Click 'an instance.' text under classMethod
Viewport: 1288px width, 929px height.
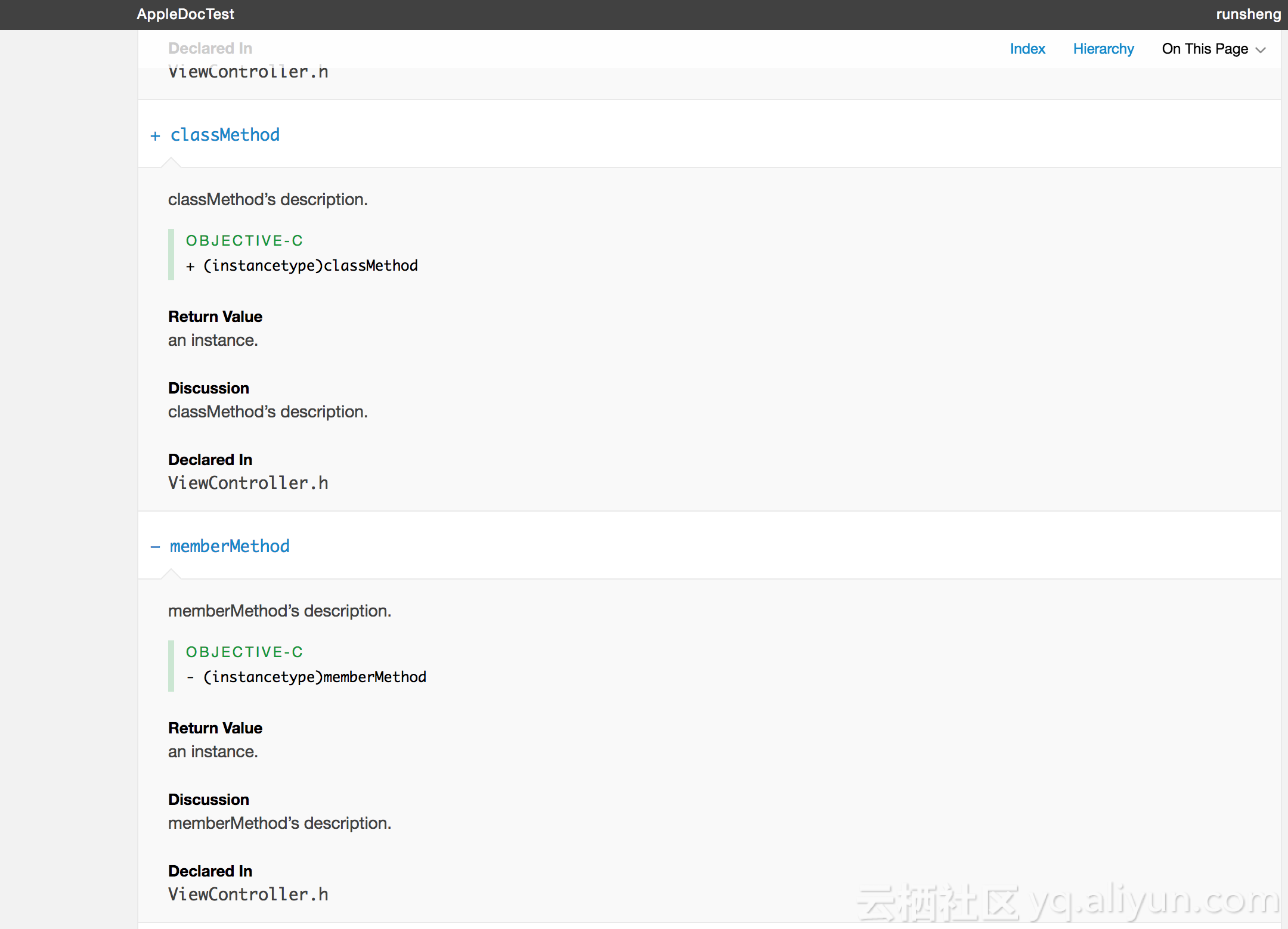[x=213, y=340]
